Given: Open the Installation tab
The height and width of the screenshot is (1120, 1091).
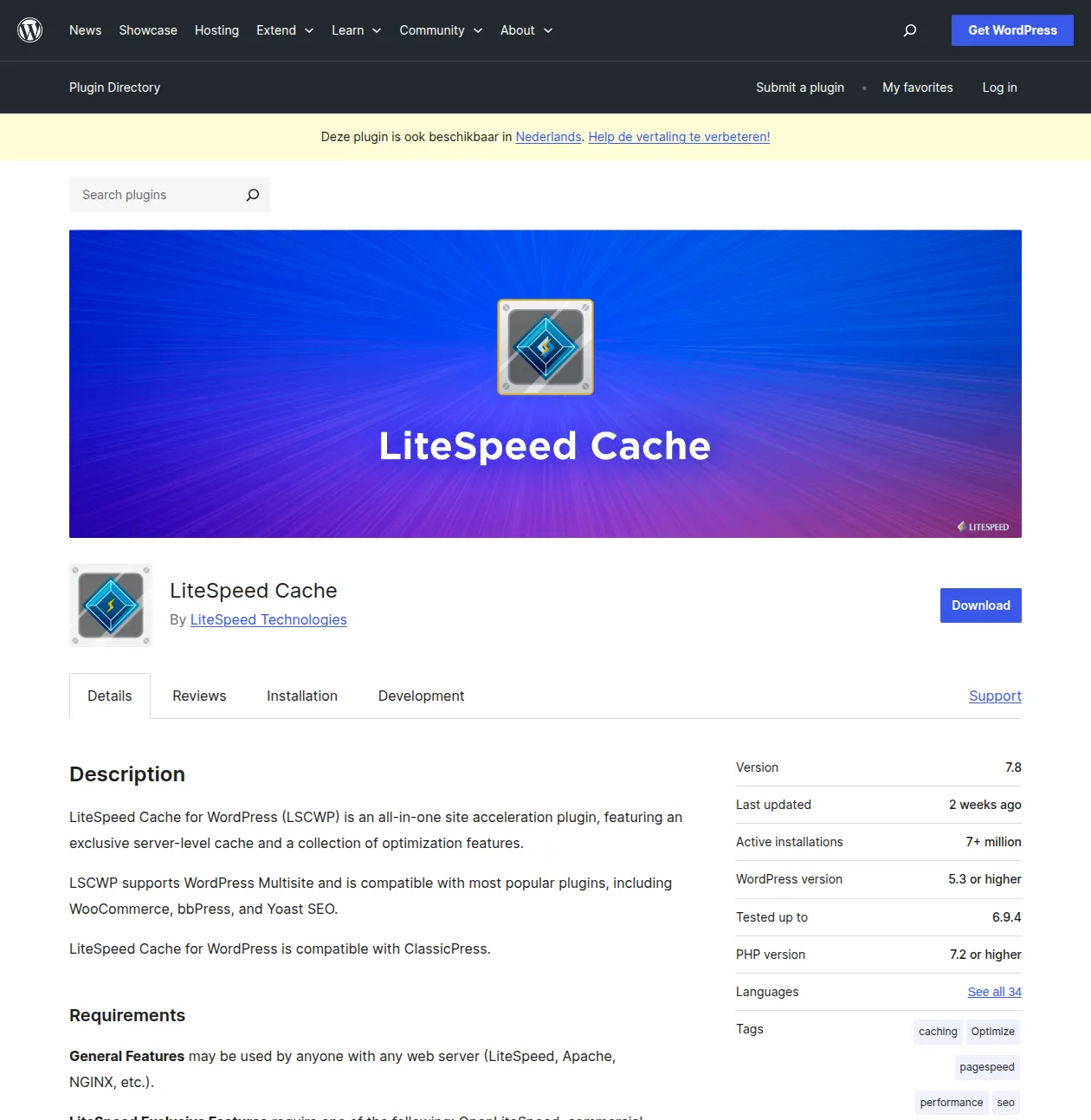Looking at the screenshot, I should [x=302, y=696].
